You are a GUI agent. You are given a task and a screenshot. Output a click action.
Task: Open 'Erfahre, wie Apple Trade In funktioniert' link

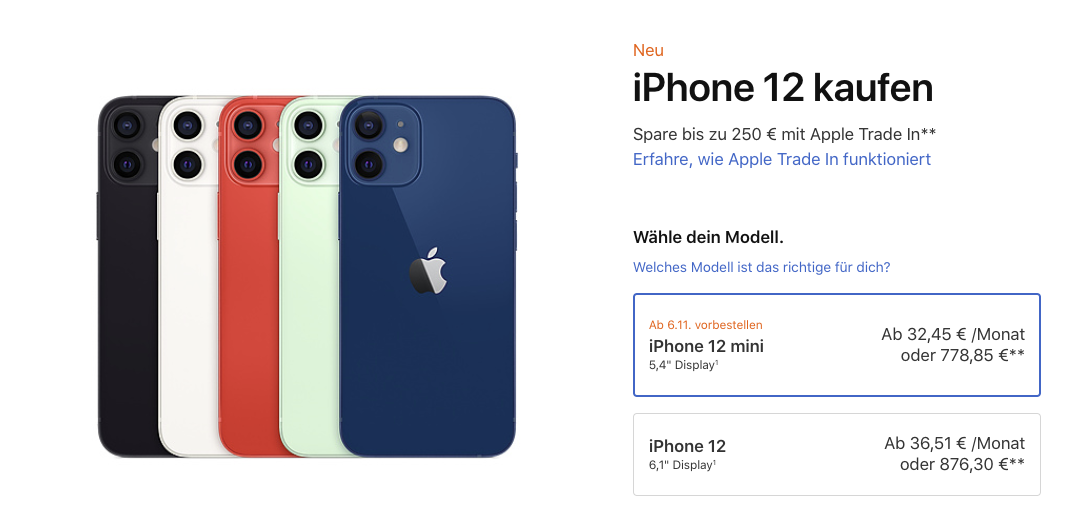coord(782,159)
